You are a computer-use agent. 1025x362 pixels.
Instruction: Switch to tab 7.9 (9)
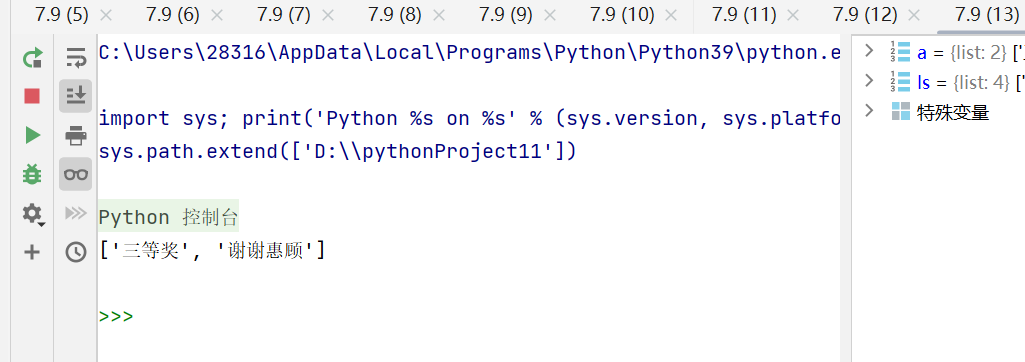(505, 14)
